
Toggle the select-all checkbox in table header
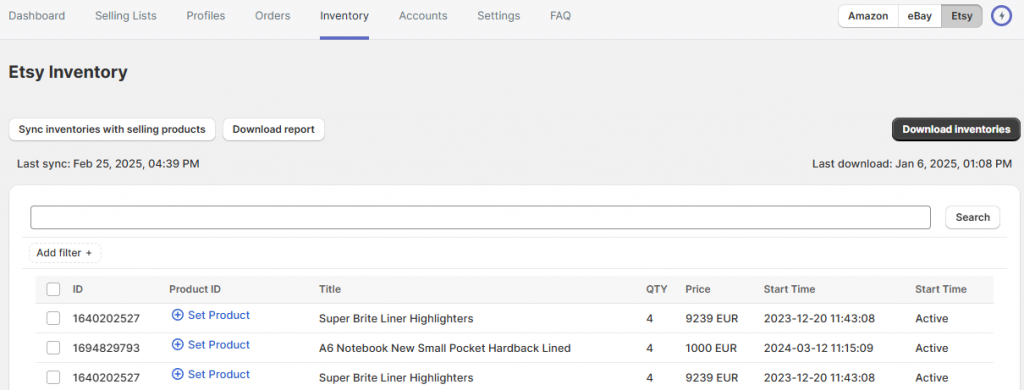pyautogui.click(x=54, y=289)
